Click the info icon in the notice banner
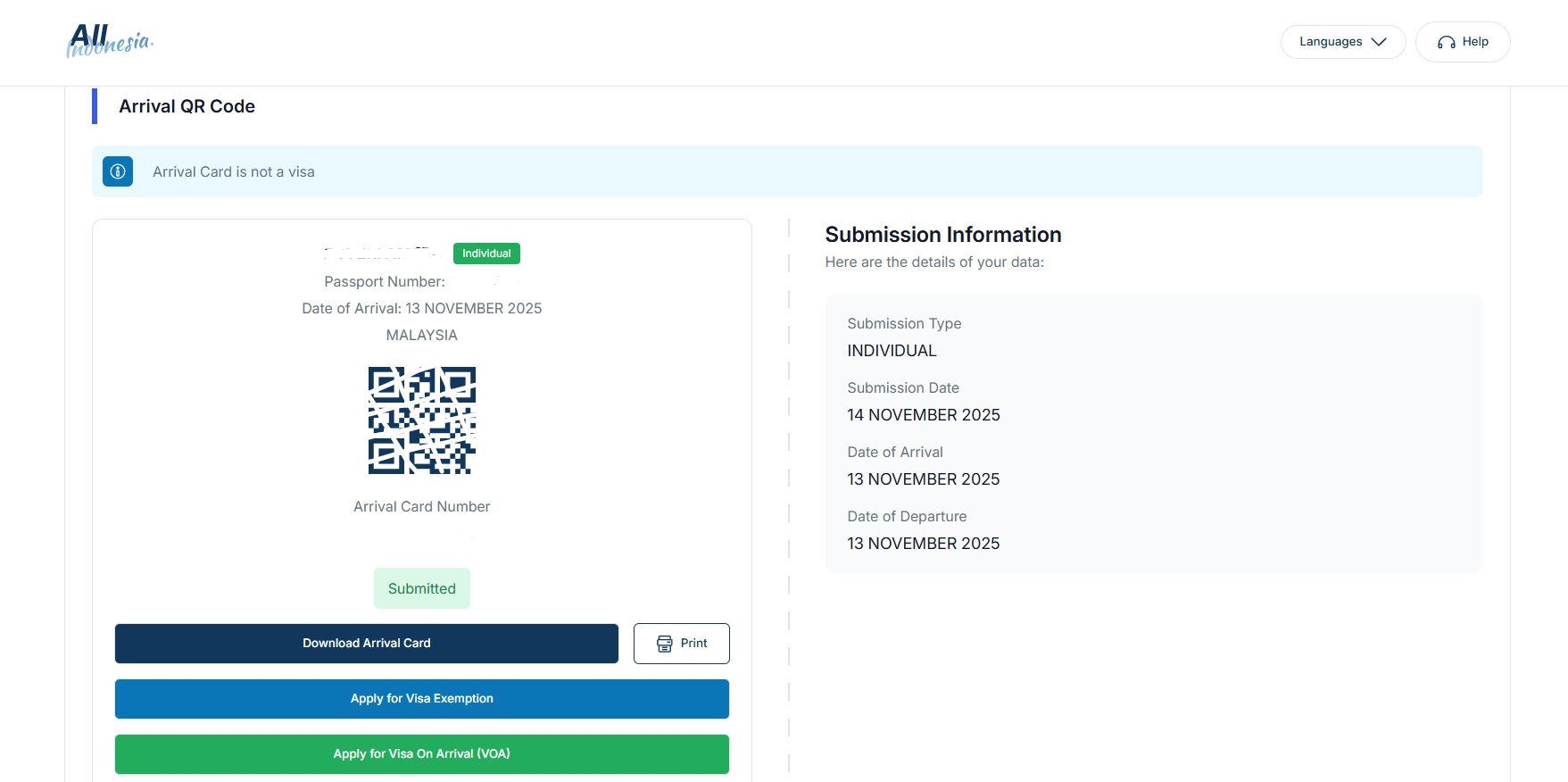 coord(118,171)
